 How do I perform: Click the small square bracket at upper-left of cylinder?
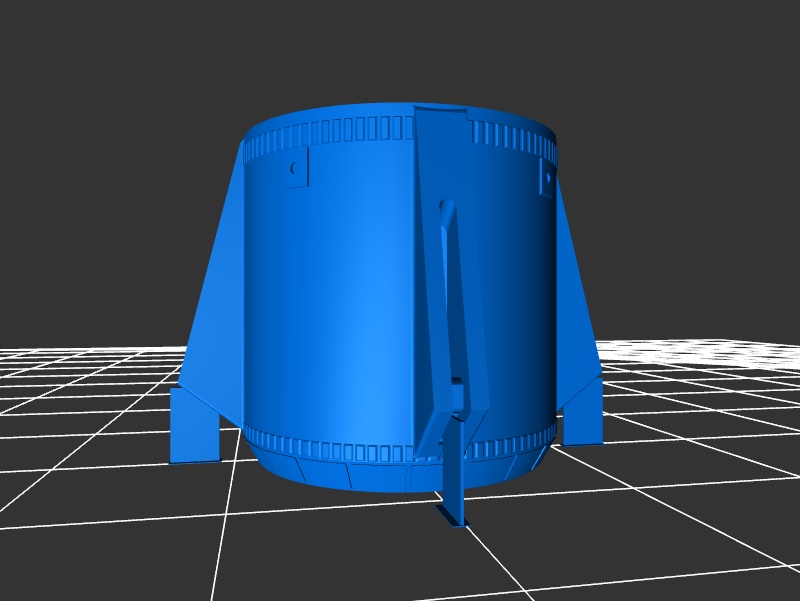click(x=297, y=169)
